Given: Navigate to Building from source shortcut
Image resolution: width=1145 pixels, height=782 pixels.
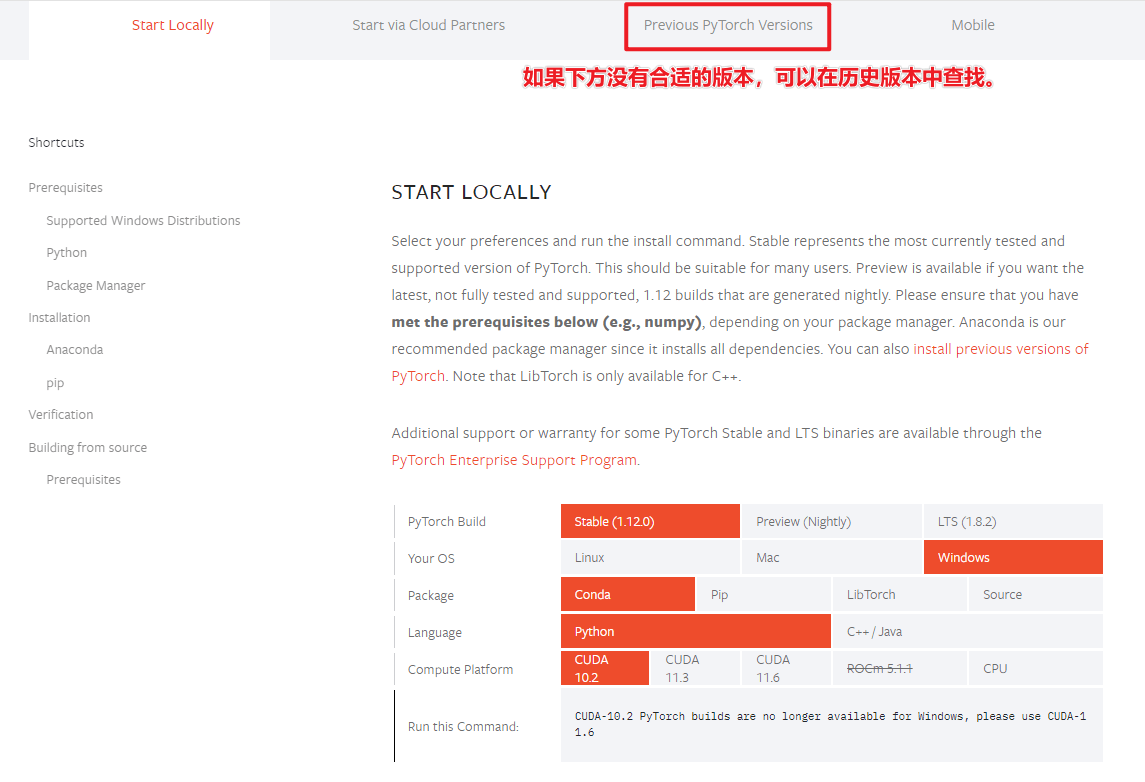Looking at the screenshot, I should click(88, 448).
